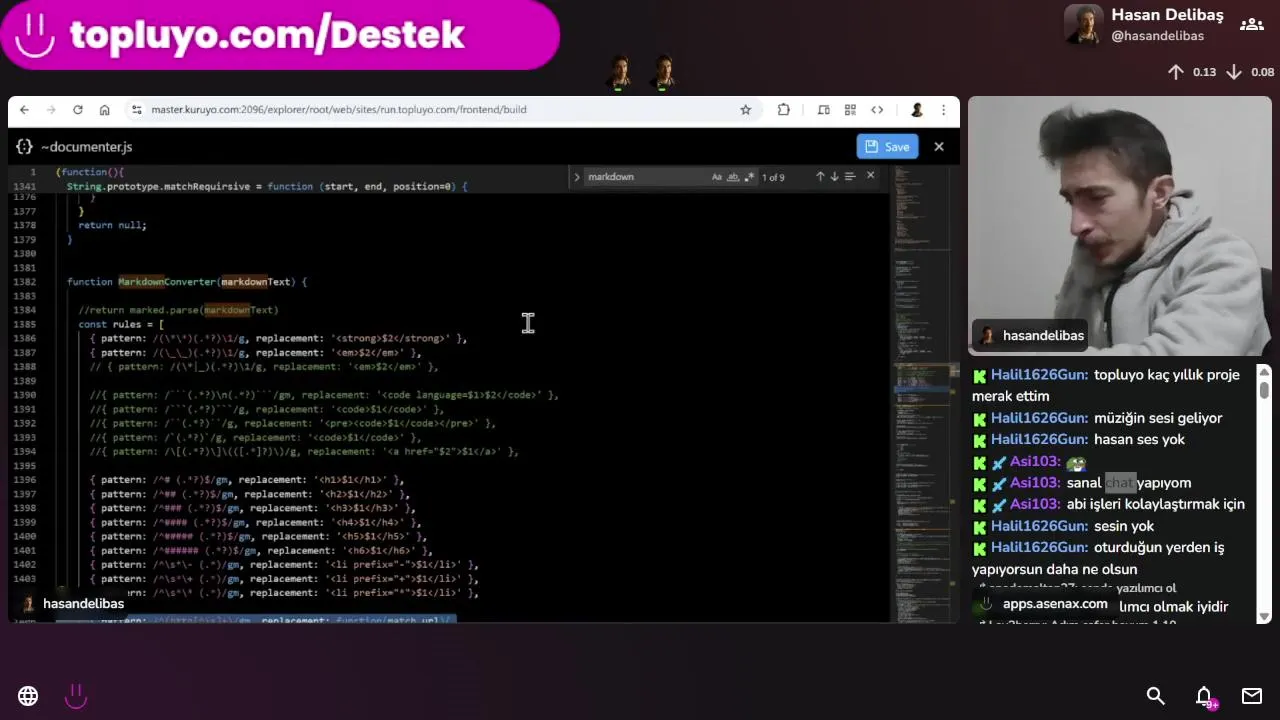Viewport: 1280px width, 720px height.
Task: Open the globe language icon
Action: [28, 696]
